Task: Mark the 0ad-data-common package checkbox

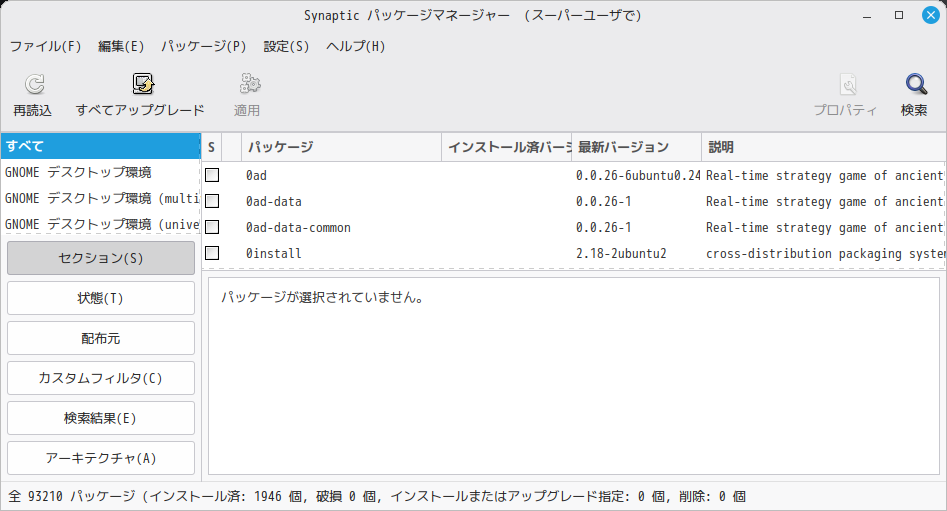Action: click(x=212, y=227)
